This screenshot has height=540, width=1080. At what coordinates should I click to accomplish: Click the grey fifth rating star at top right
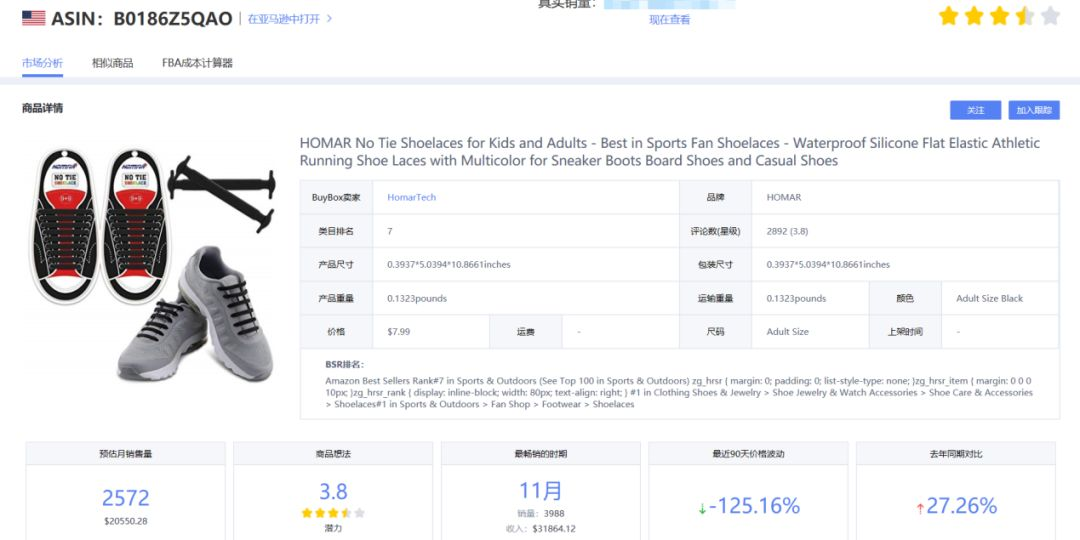[1050, 16]
